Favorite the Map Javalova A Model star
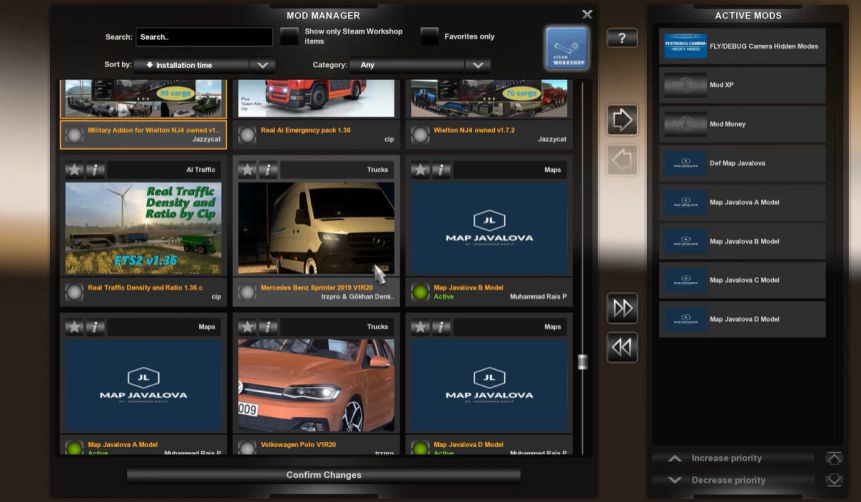The image size is (861, 502). [74, 327]
